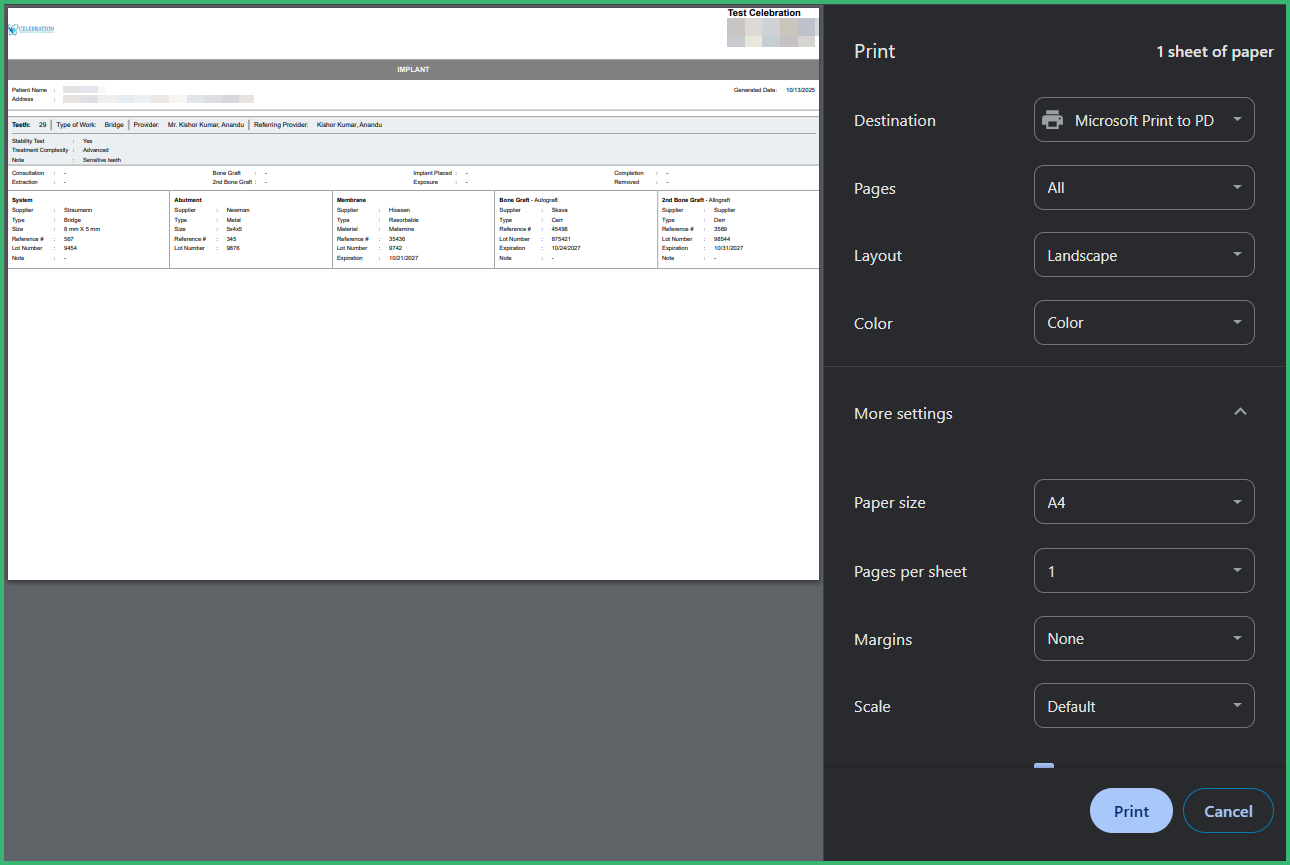Viewport: 1290px width, 865px height.
Task: Click Membrane expiration 10/21/2027
Action: (403, 258)
